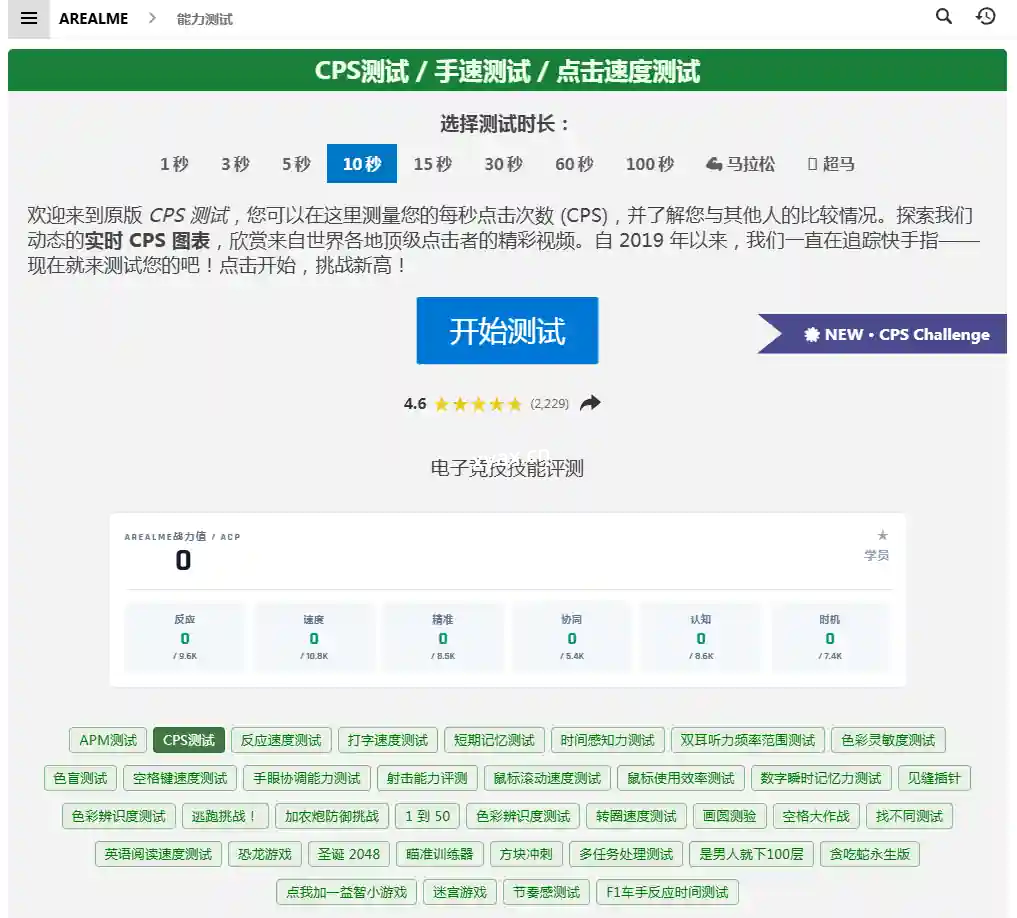Open the 贪吃蛇永生版 game link
The width and height of the screenshot is (1017, 918).
(x=869, y=854)
